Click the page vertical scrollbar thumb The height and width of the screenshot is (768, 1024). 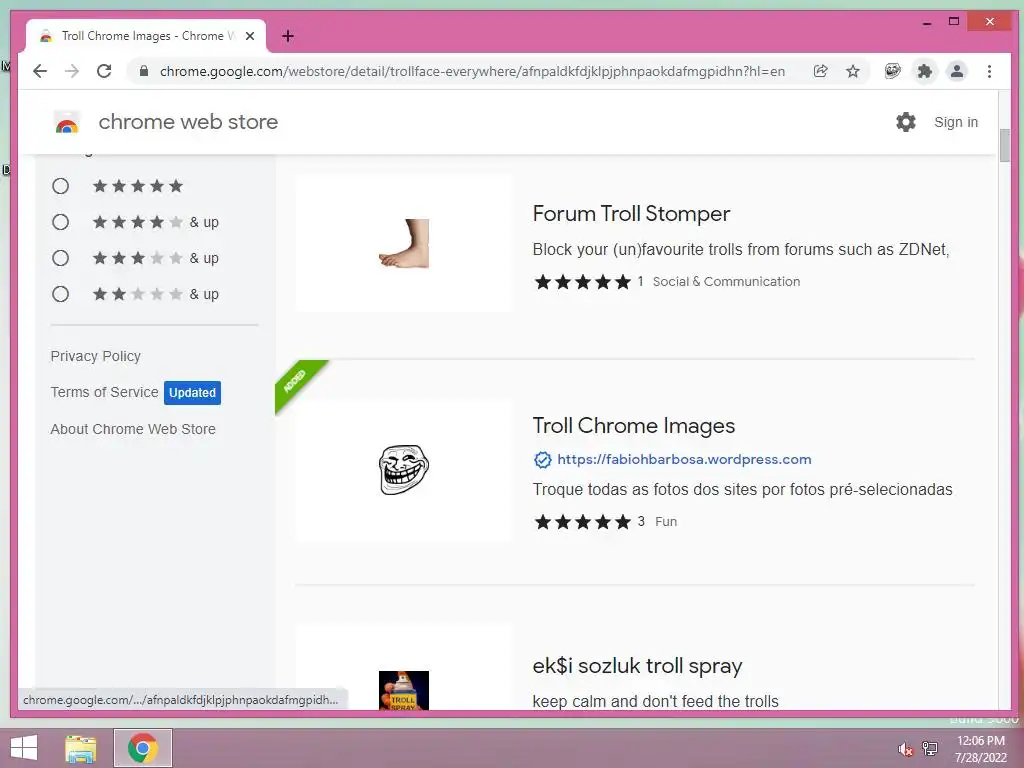point(1004,145)
